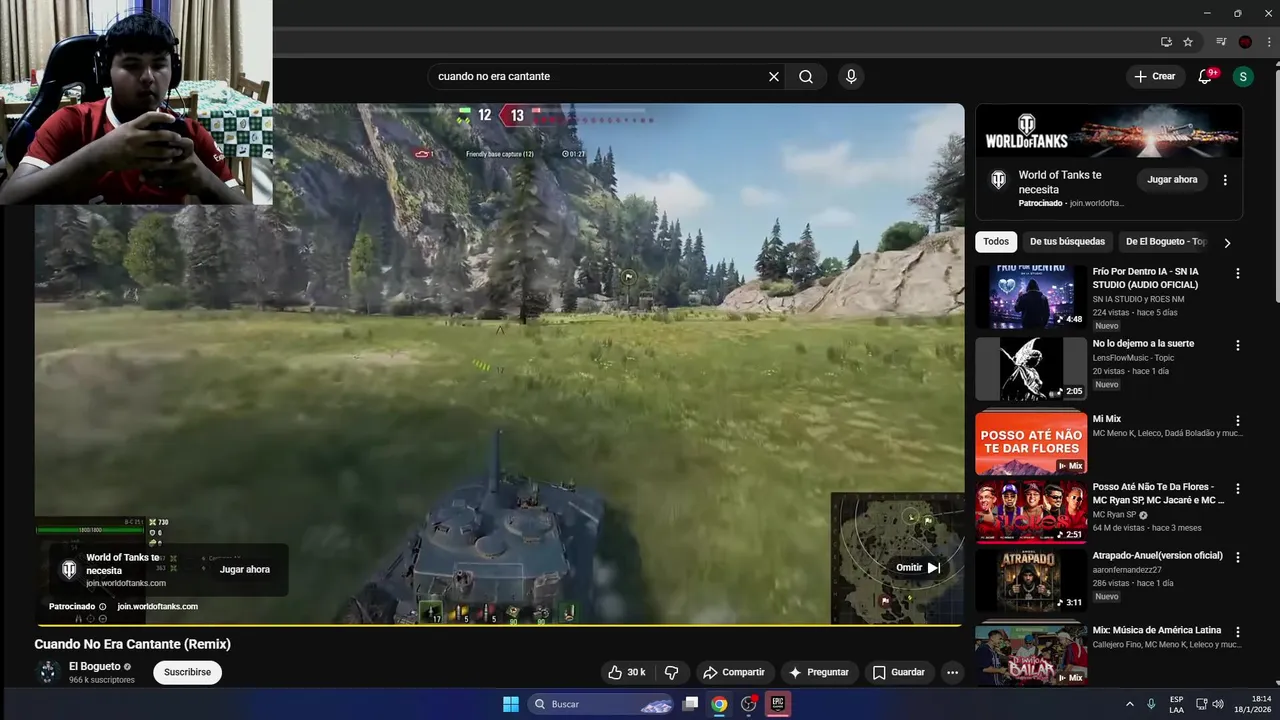Click Jugar ahora on video ad overlay

pos(245,569)
